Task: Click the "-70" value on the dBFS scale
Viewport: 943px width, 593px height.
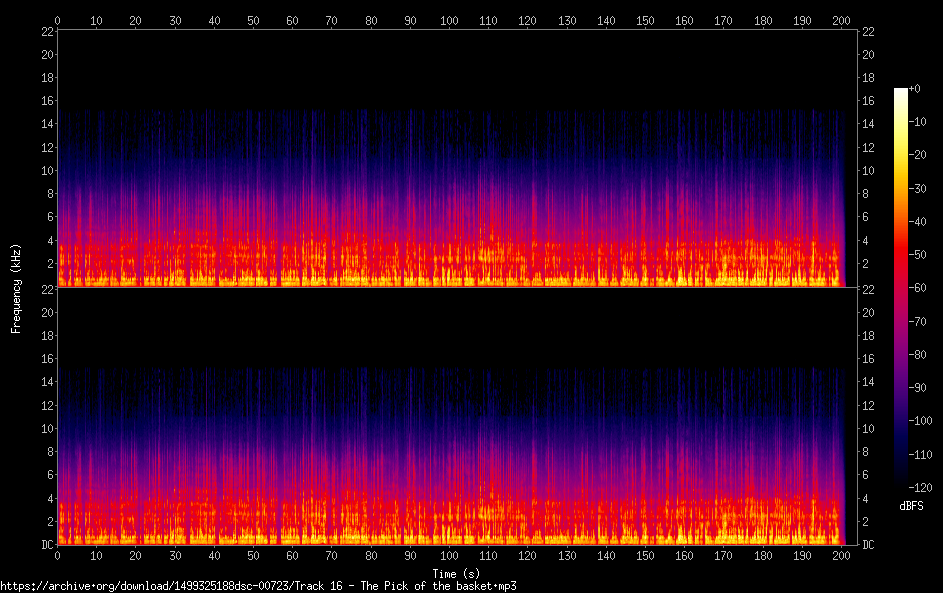Action: (x=918, y=321)
